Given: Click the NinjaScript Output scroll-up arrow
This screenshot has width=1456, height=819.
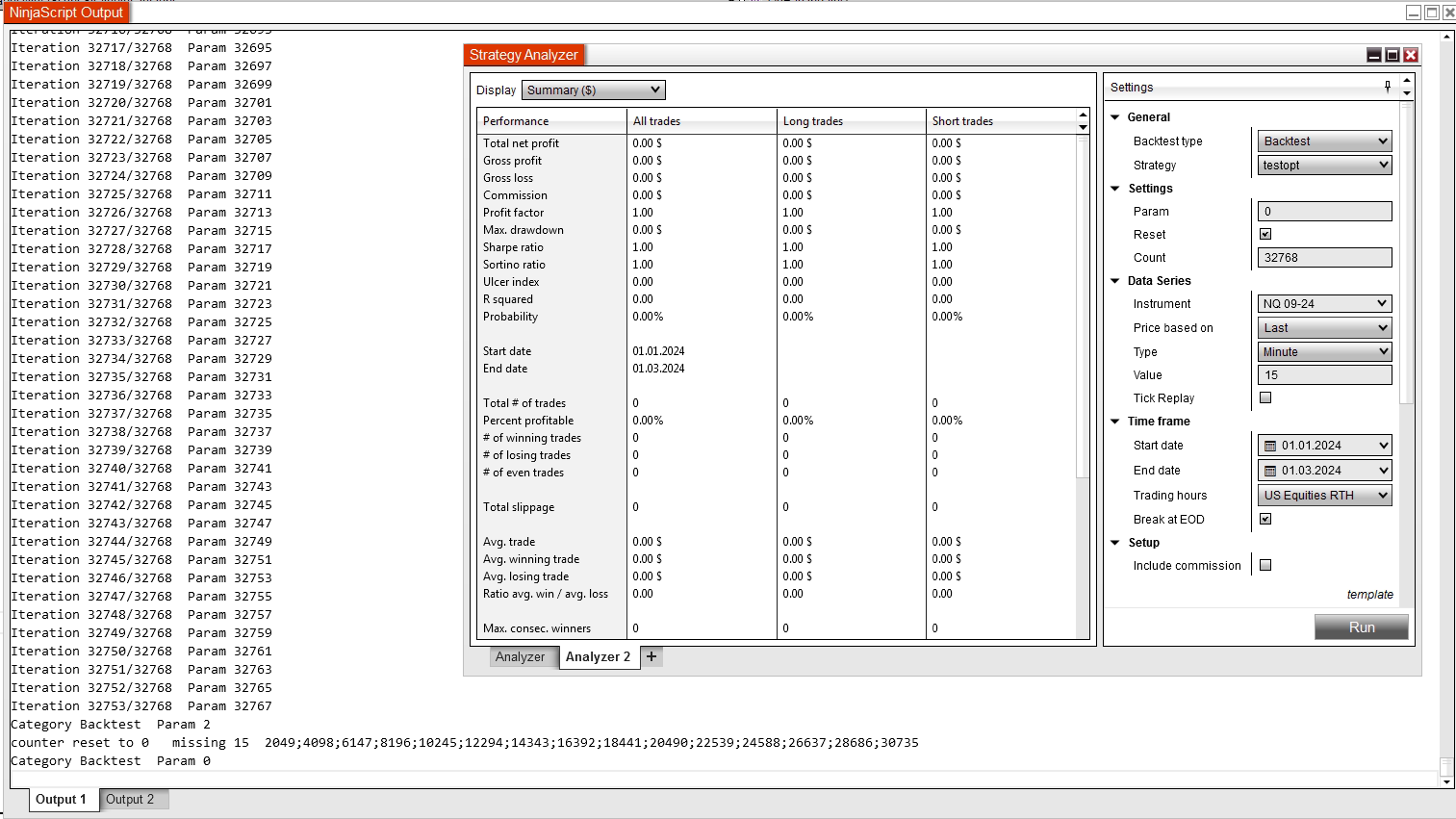Looking at the screenshot, I should pyautogui.click(x=1447, y=38).
